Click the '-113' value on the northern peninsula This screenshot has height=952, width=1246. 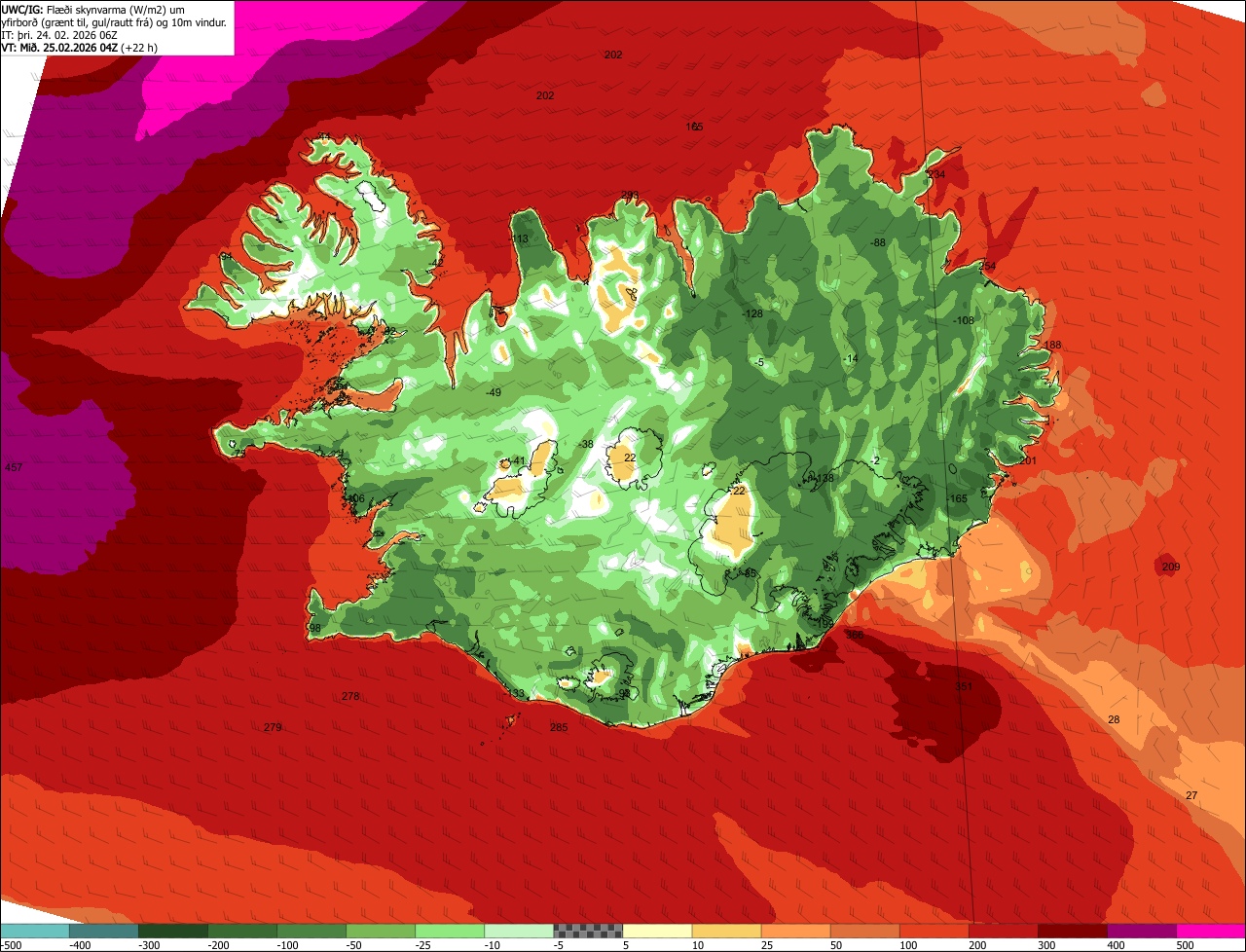(518, 239)
